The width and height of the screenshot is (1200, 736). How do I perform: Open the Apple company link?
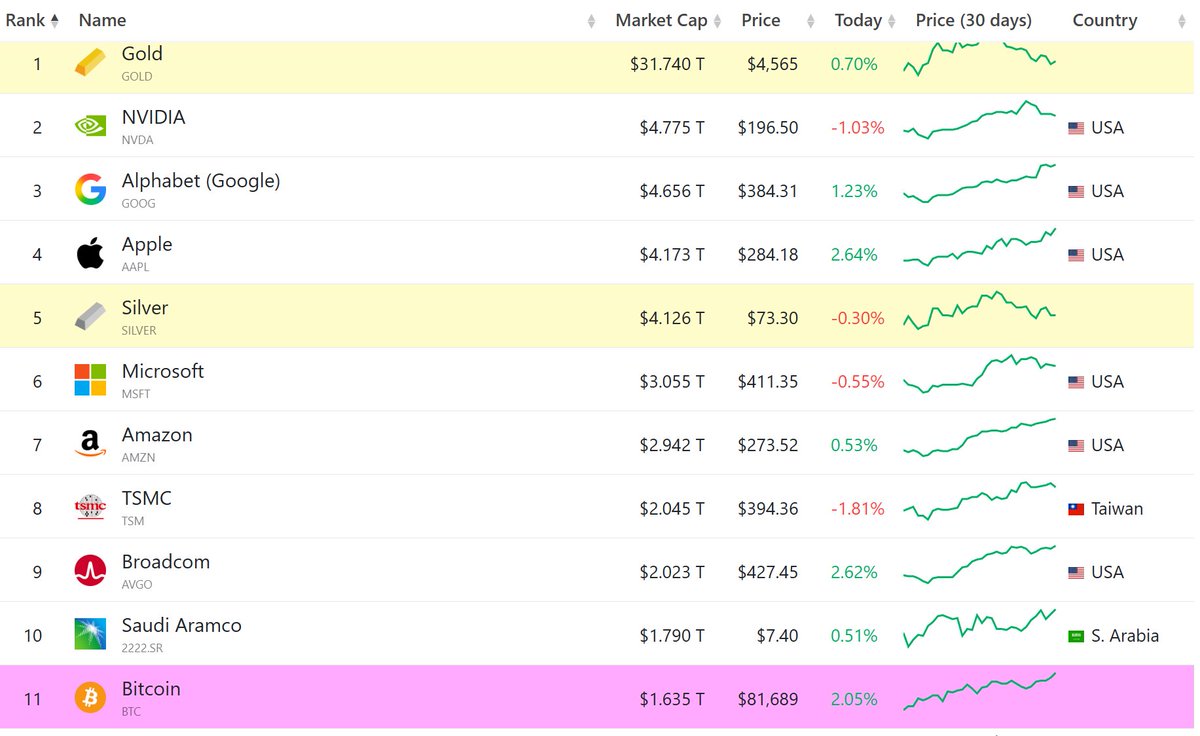[x=147, y=244]
